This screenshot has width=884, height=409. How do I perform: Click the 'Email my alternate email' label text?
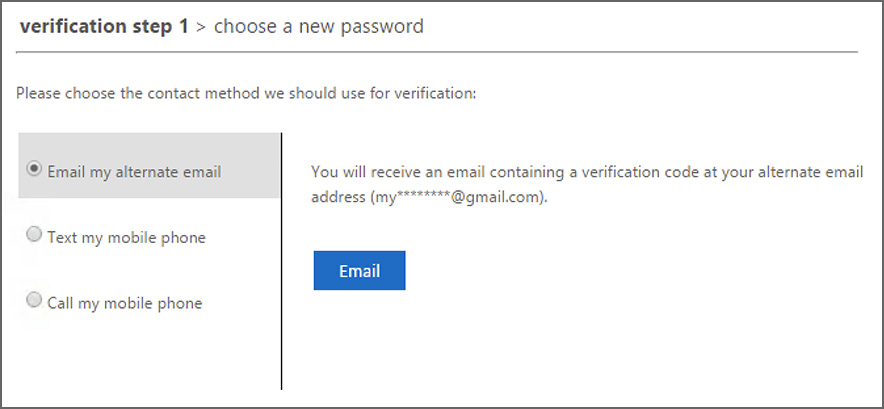[134, 172]
